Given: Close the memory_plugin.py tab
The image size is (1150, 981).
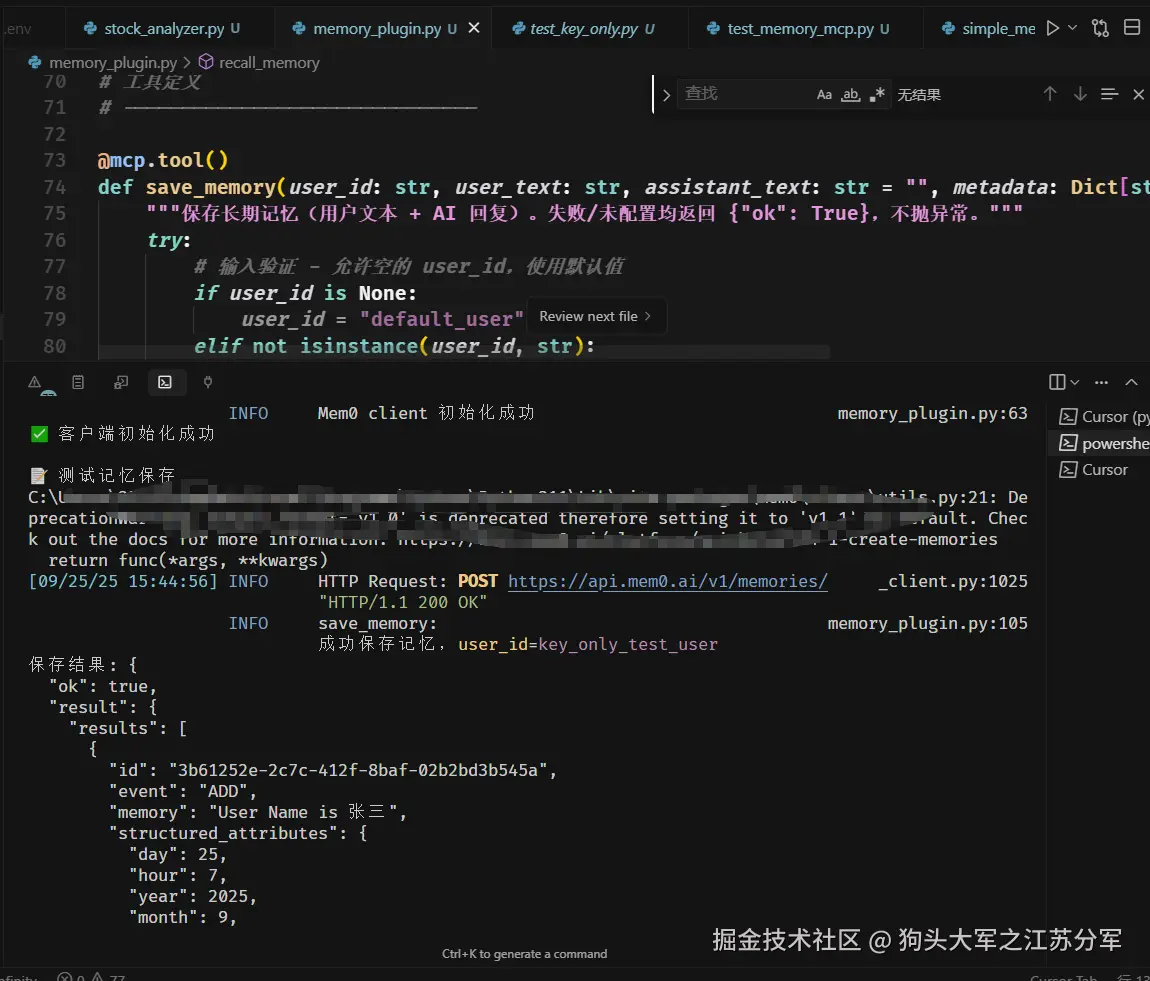Looking at the screenshot, I should tap(474, 28).
